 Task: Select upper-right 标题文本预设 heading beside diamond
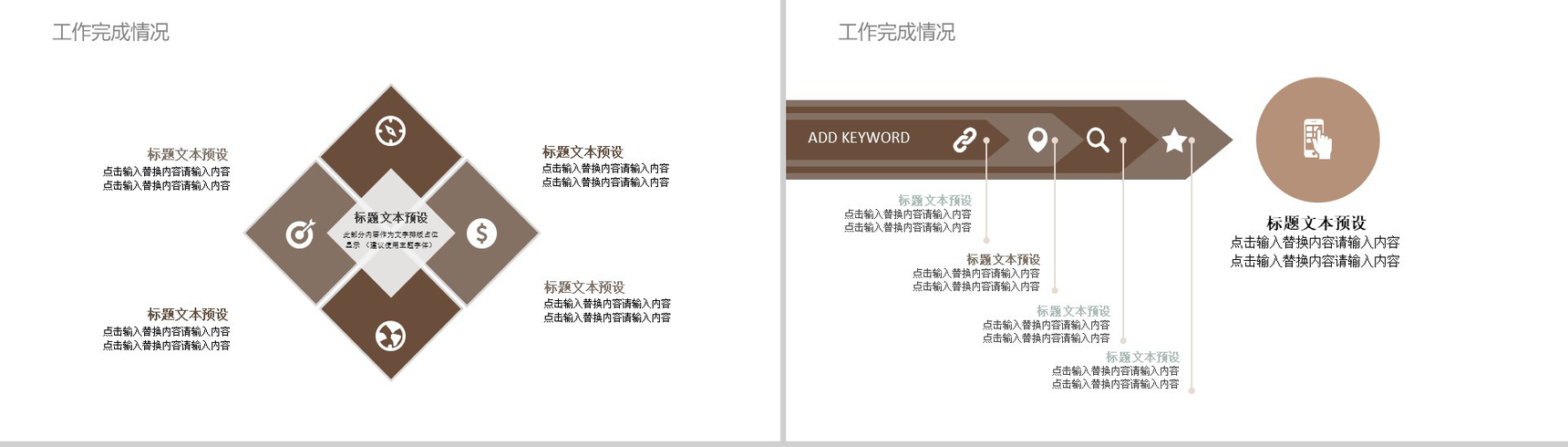pos(583,152)
